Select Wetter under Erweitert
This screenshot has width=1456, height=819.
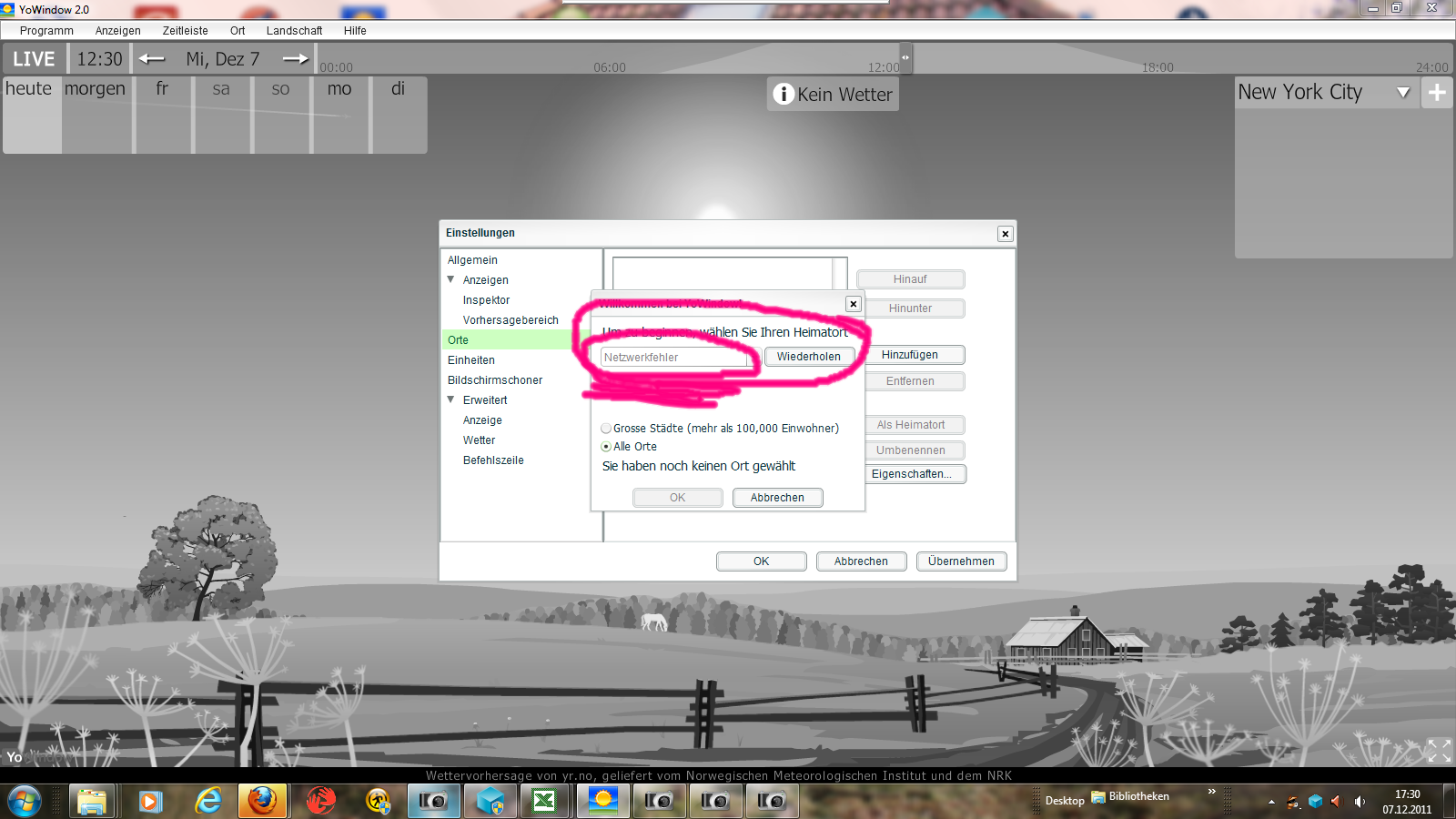click(480, 440)
